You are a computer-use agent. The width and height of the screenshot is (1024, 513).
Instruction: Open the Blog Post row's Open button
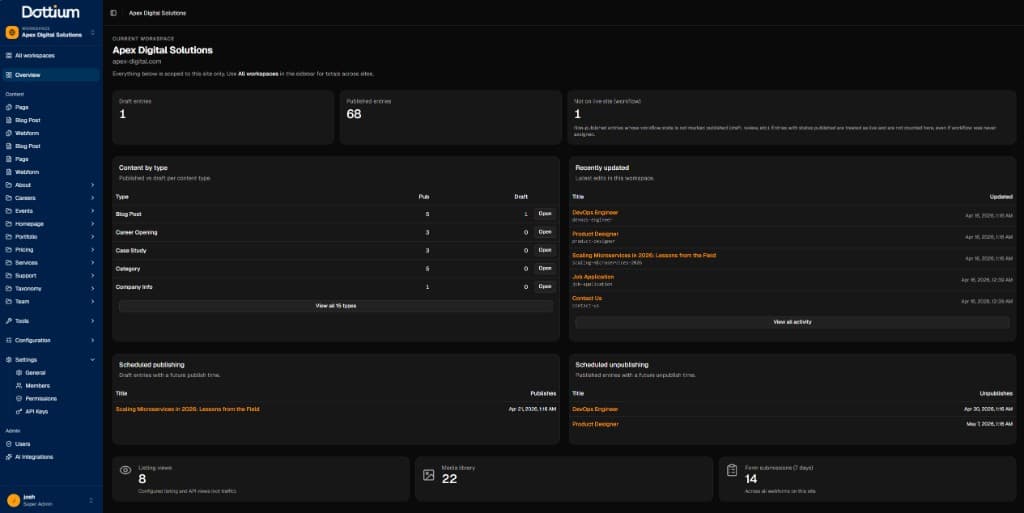point(544,214)
